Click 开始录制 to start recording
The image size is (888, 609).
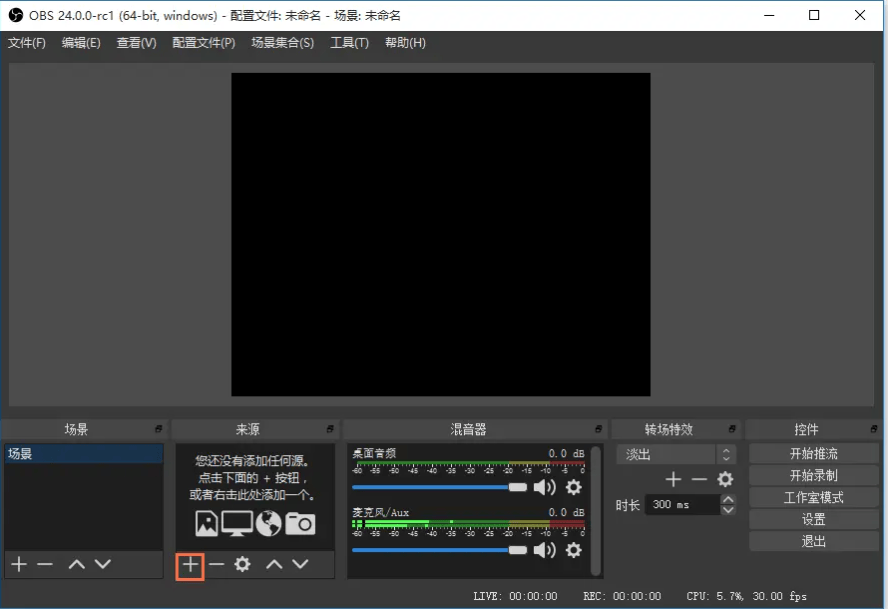click(x=813, y=475)
